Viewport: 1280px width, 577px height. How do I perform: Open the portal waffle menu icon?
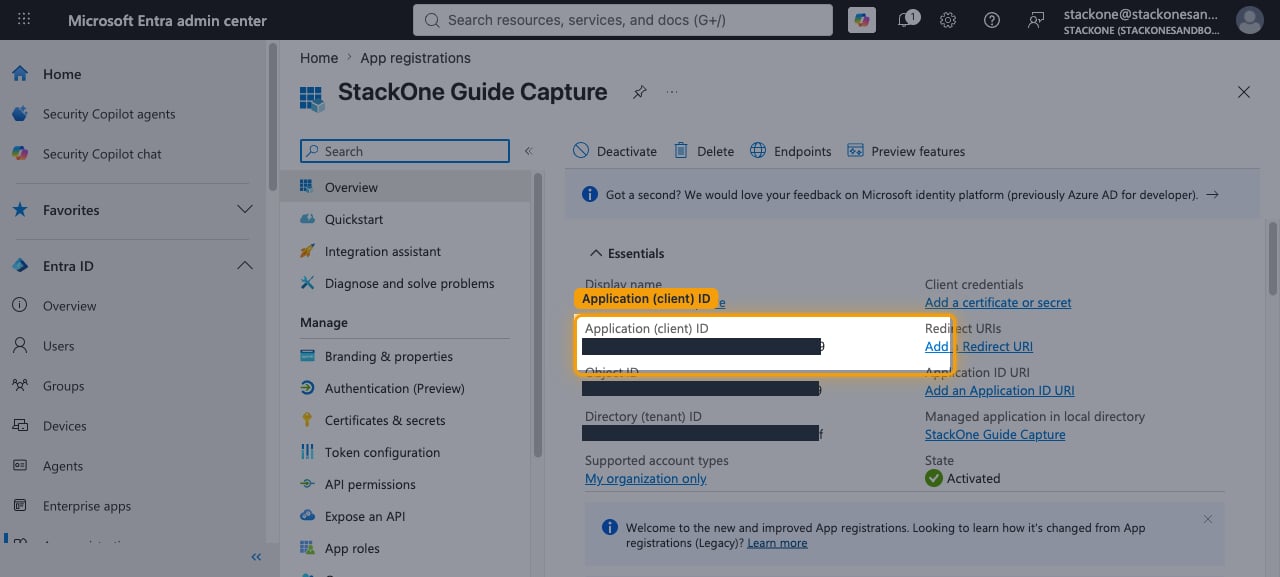[x=24, y=20]
